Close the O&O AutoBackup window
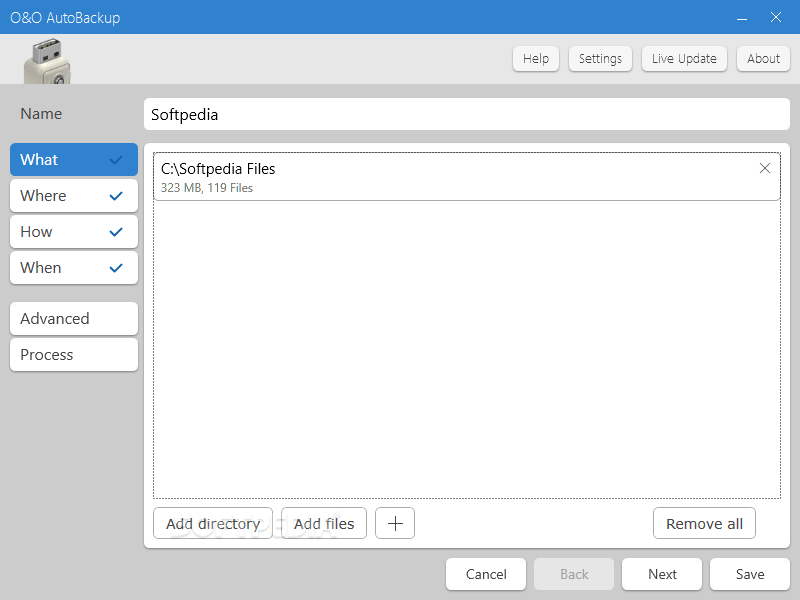Screen dimensions: 800x600 click(776, 17)
